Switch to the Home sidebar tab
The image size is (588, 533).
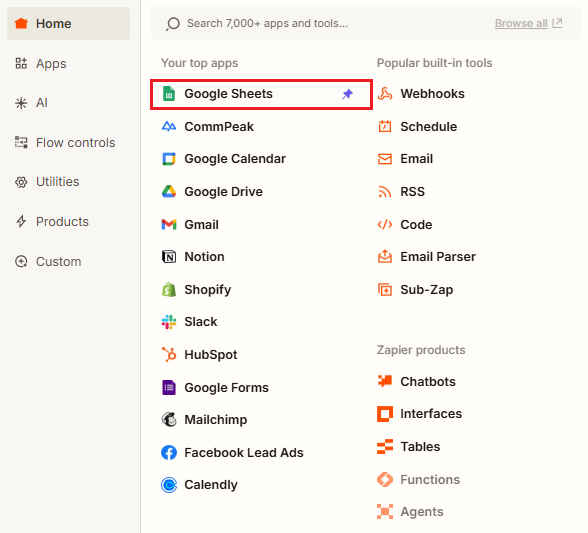(69, 24)
